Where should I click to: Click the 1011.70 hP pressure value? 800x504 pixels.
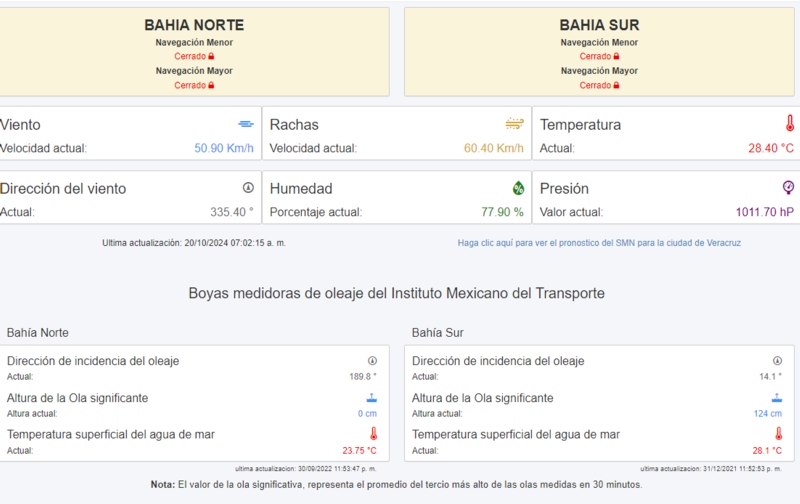click(764, 212)
